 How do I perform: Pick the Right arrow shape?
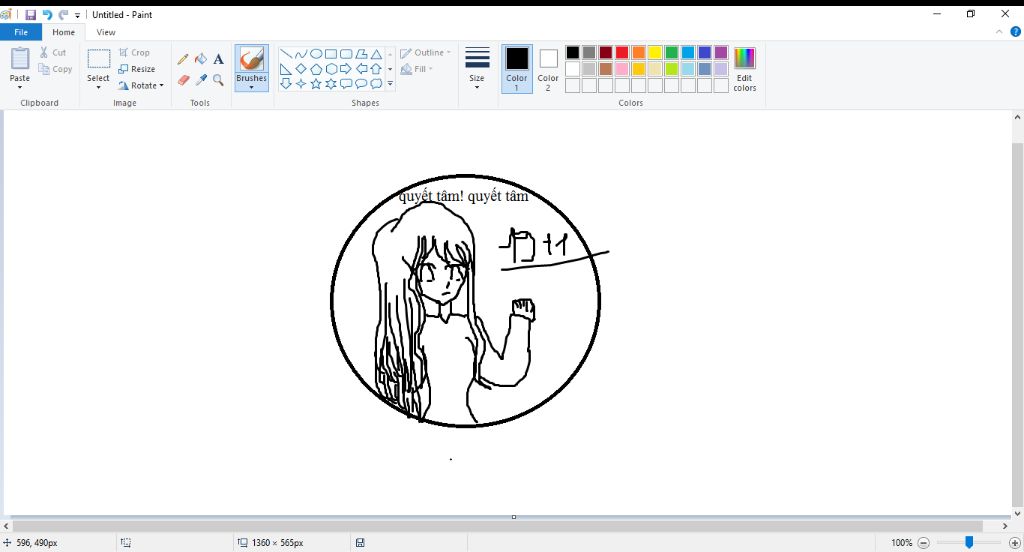(x=346, y=69)
